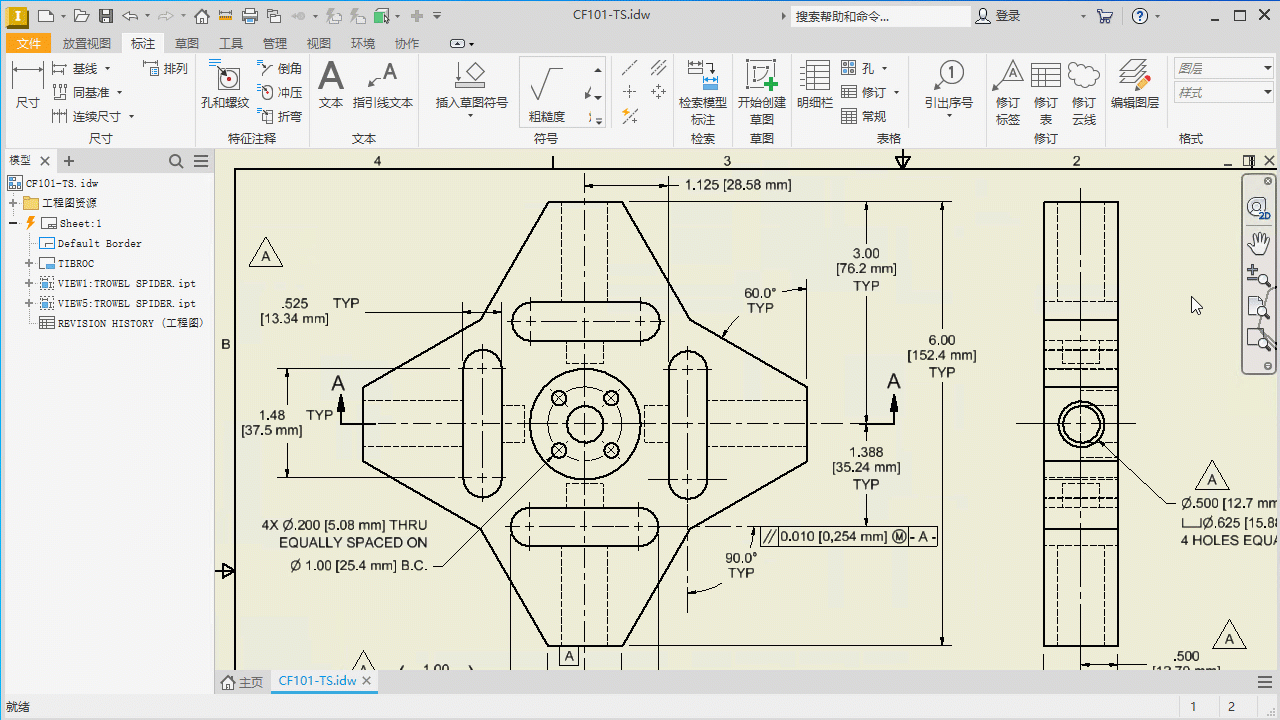Click the Open file icon
This screenshot has height=720, width=1280.
(82, 16)
